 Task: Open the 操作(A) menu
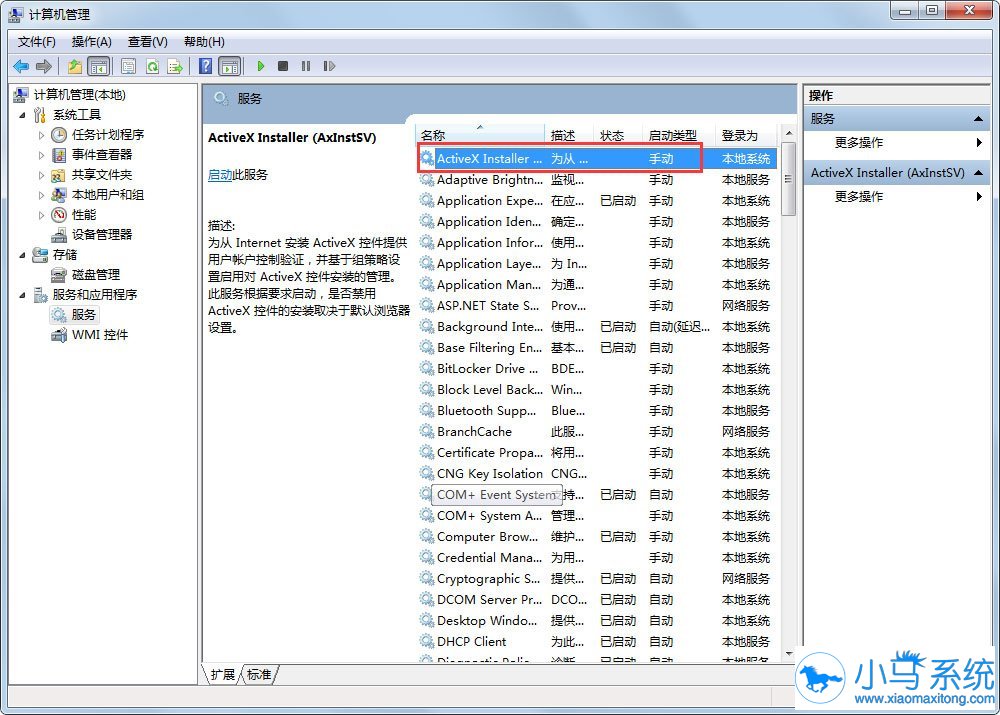click(x=91, y=42)
